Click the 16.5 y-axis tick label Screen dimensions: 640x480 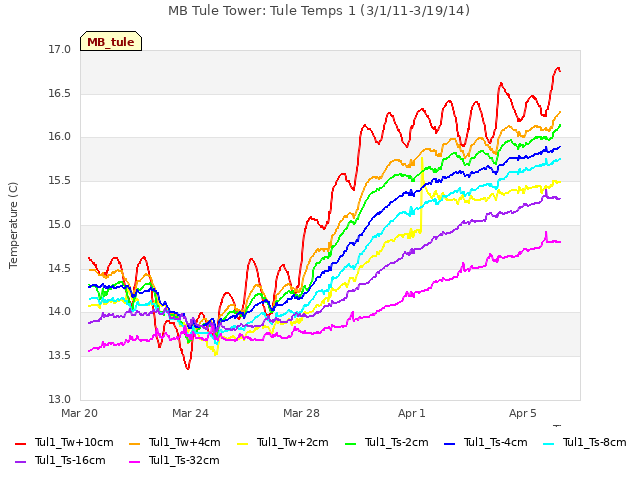(60, 93)
